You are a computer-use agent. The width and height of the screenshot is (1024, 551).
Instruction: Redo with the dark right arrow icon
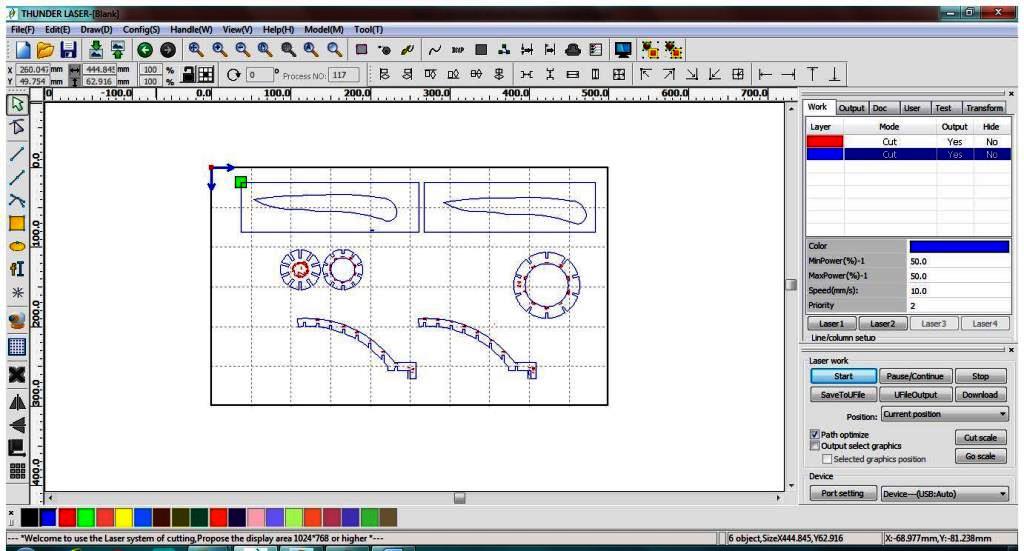point(168,50)
